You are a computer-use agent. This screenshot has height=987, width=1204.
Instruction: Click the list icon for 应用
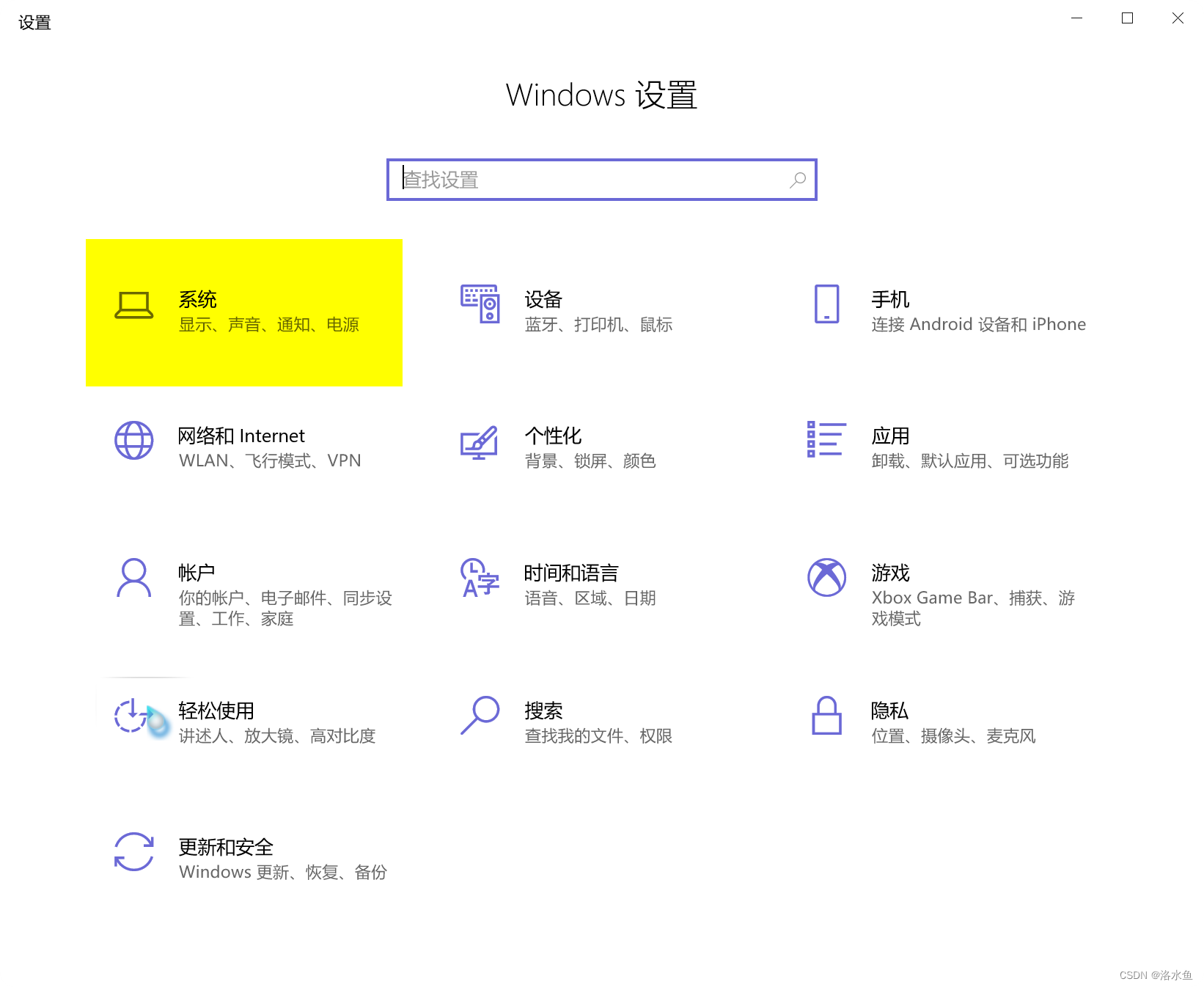click(826, 439)
